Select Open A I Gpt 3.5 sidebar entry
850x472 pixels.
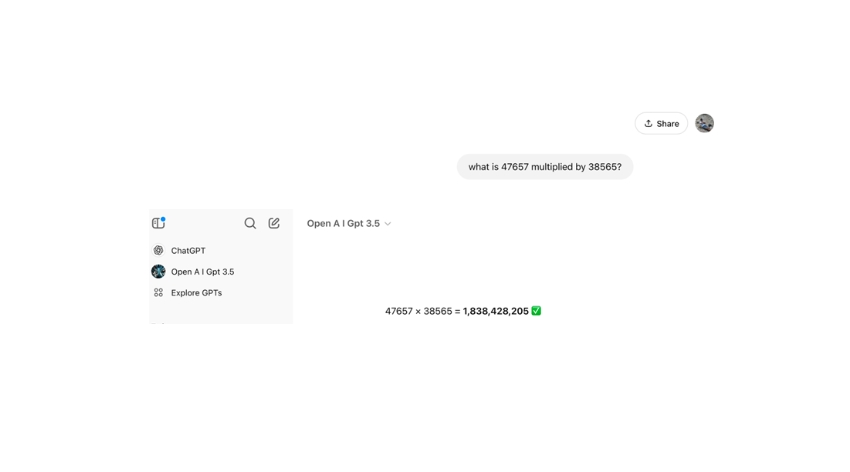click(x=202, y=272)
